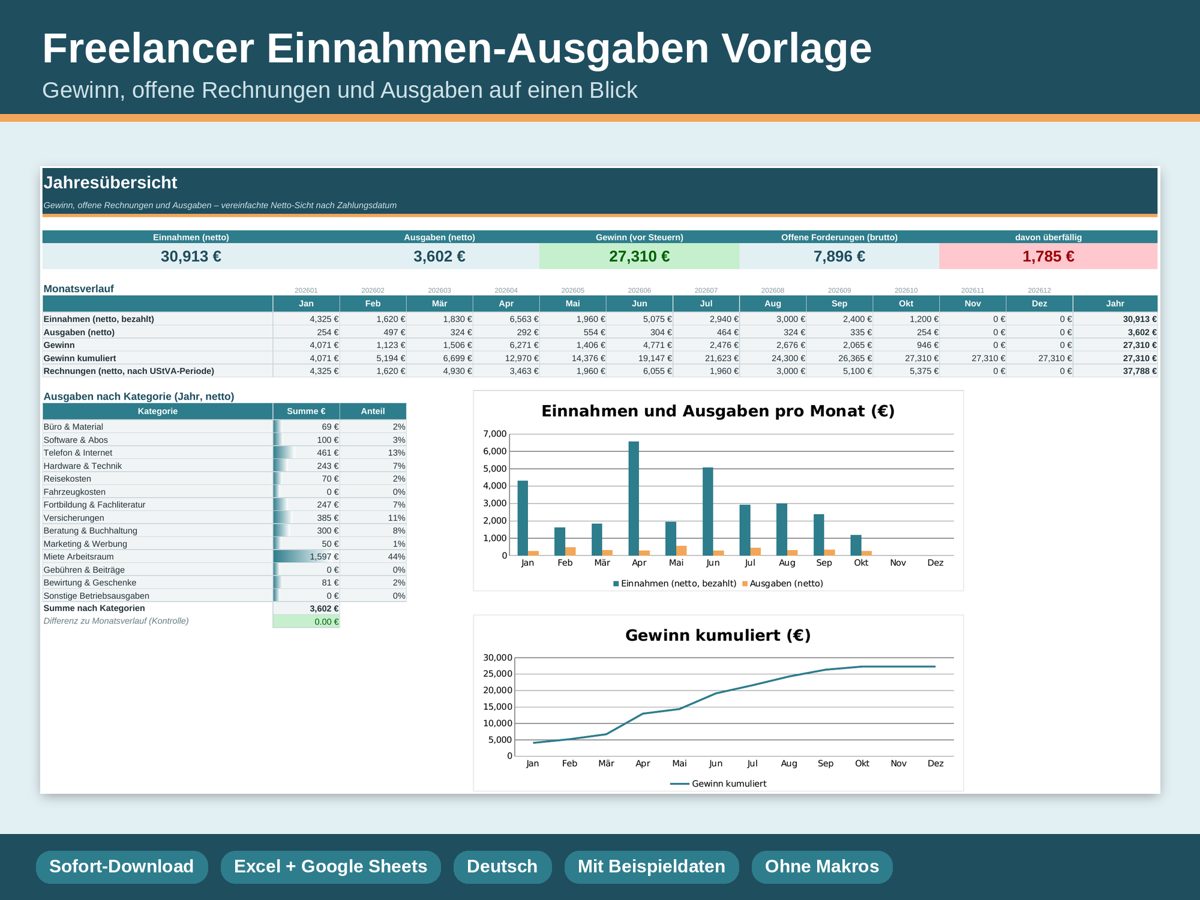The height and width of the screenshot is (900, 1200).
Task: Select the Deutsch badge
Action: click(502, 867)
